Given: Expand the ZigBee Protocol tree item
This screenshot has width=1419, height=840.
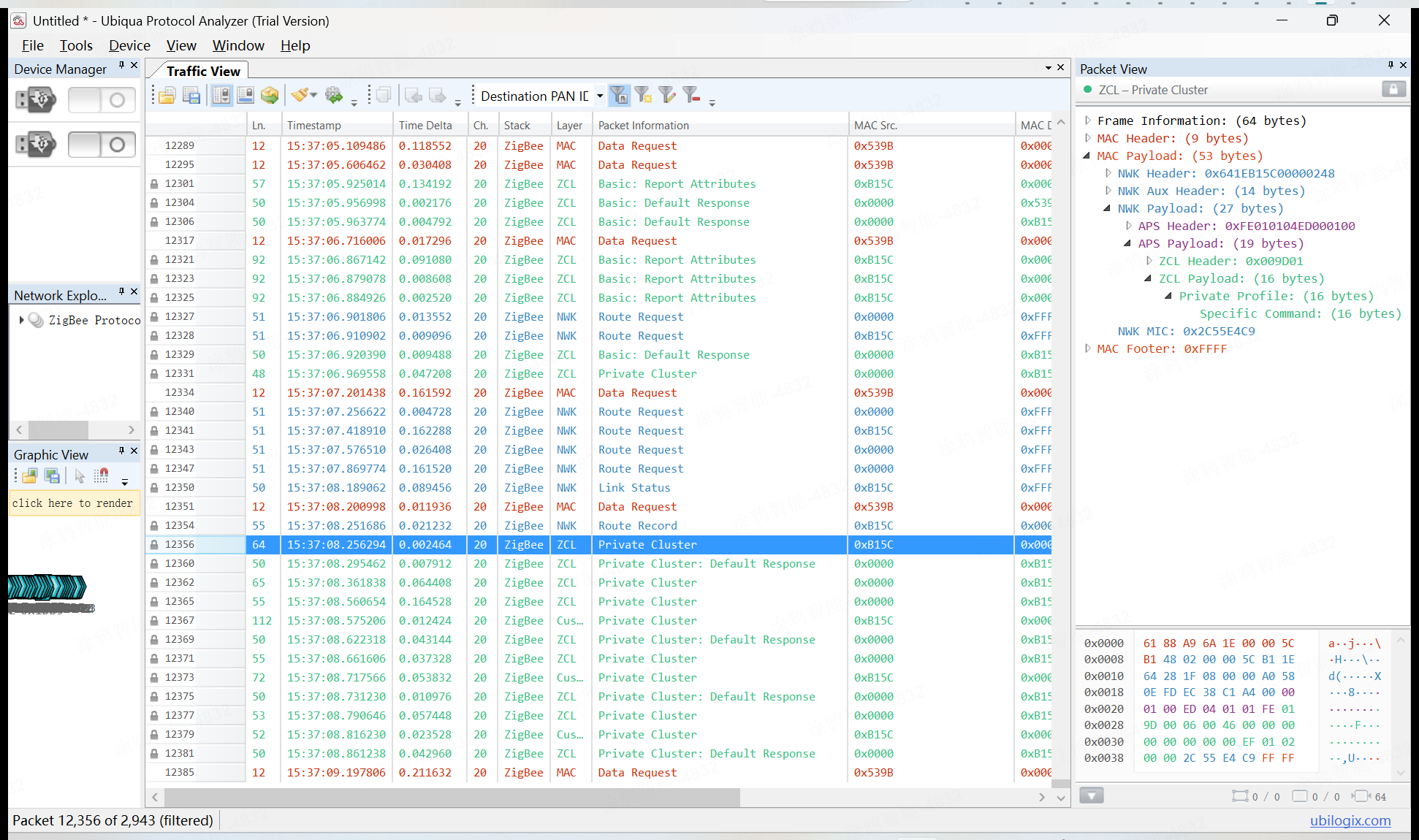Looking at the screenshot, I should pos(21,320).
